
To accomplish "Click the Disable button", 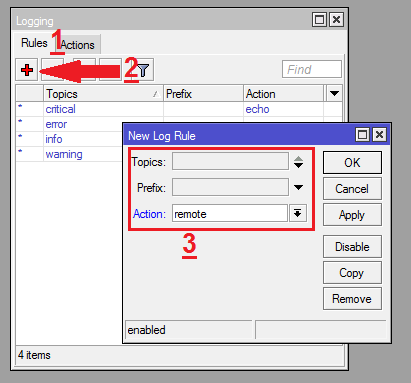I will pos(352,247).
